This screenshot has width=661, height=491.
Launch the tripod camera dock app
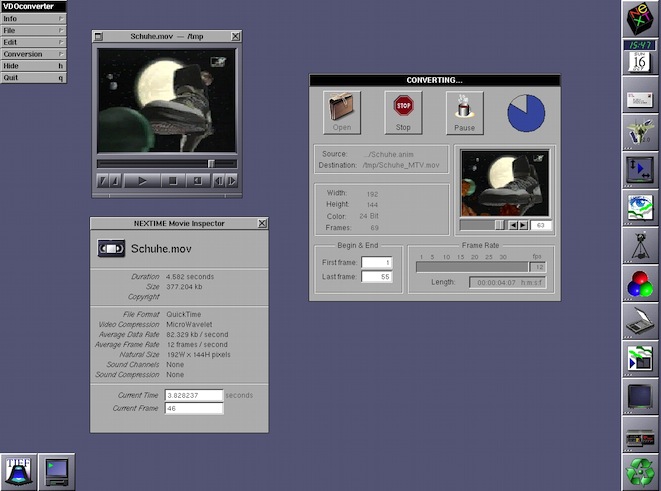click(x=640, y=245)
